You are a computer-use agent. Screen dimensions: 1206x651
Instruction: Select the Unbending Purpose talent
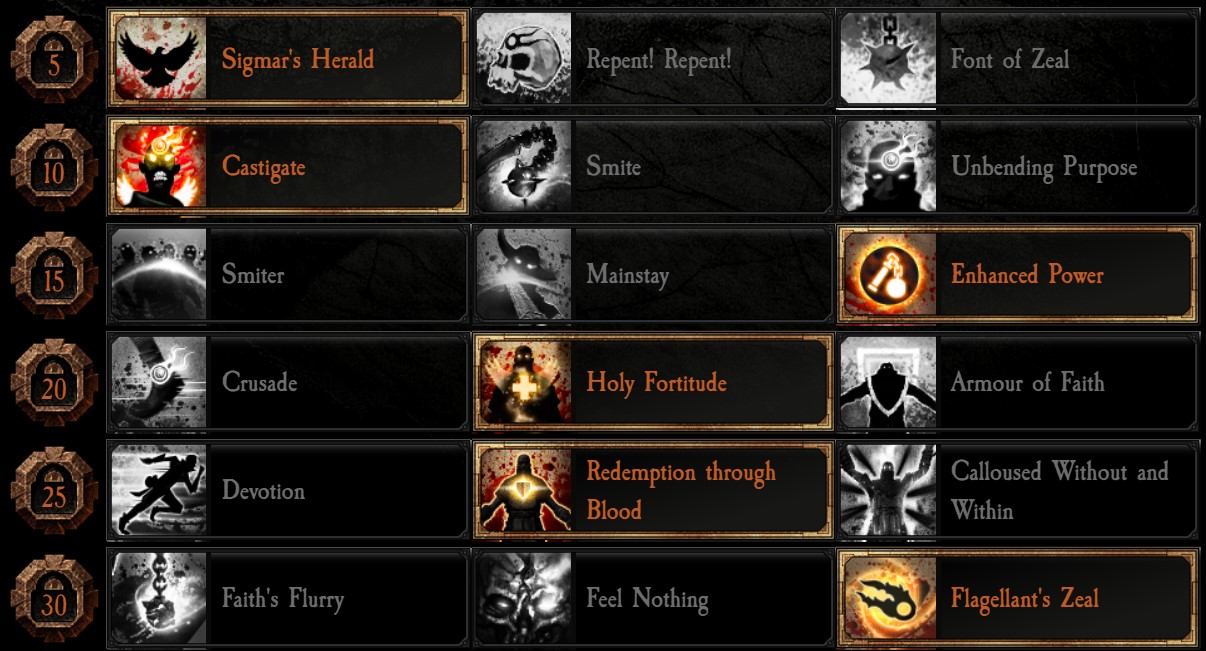click(1018, 166)
